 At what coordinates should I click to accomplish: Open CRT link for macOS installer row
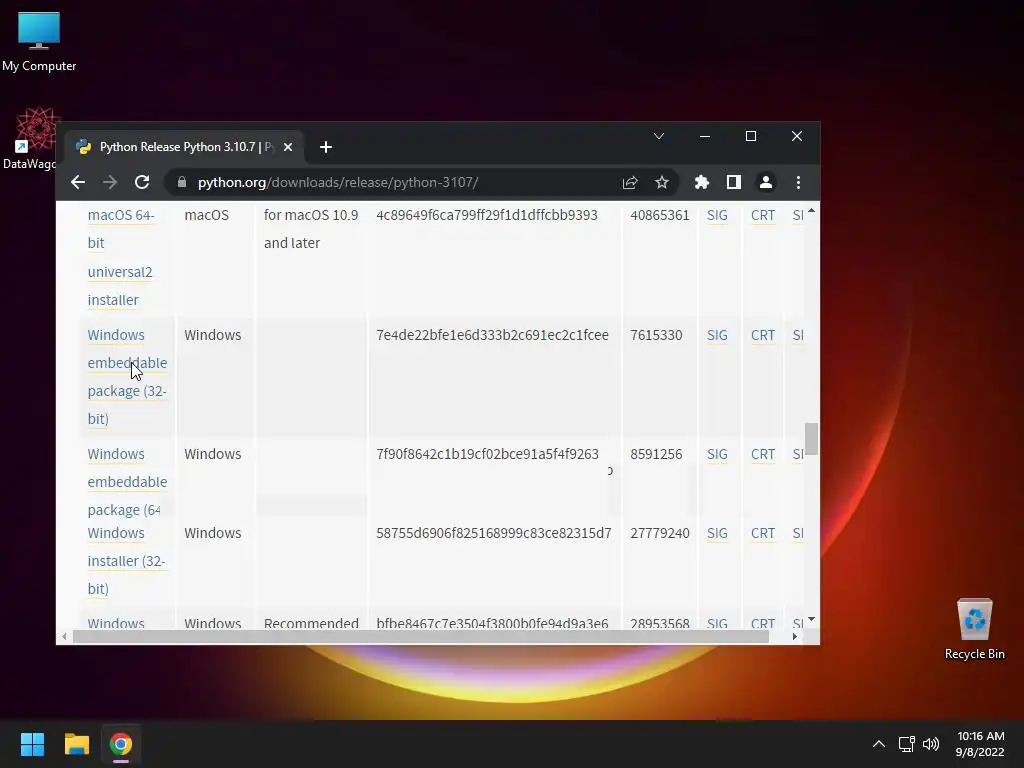point(763,216)
